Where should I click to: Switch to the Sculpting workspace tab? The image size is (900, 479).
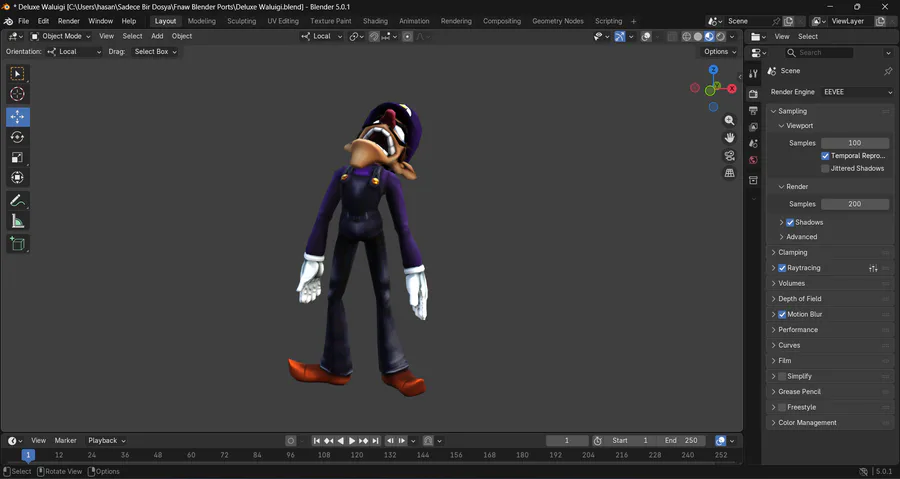(242, 21)
